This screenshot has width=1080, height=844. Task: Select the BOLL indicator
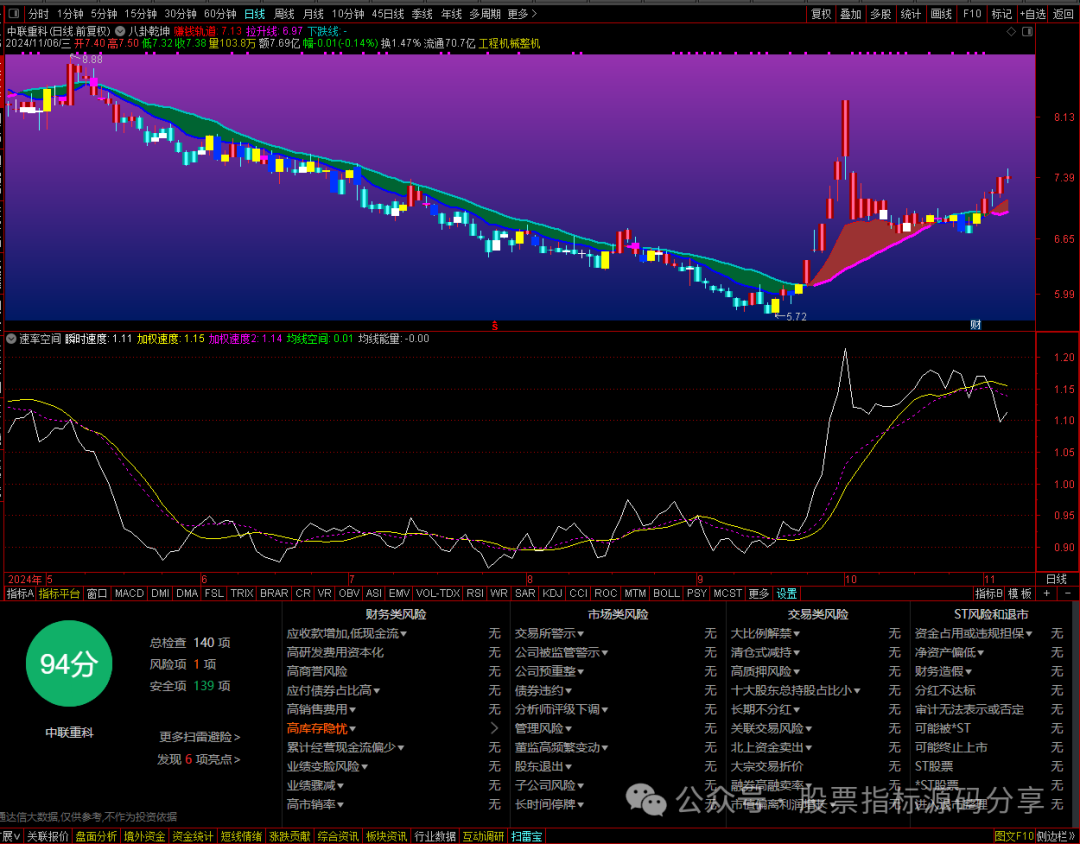coord(666,593)
